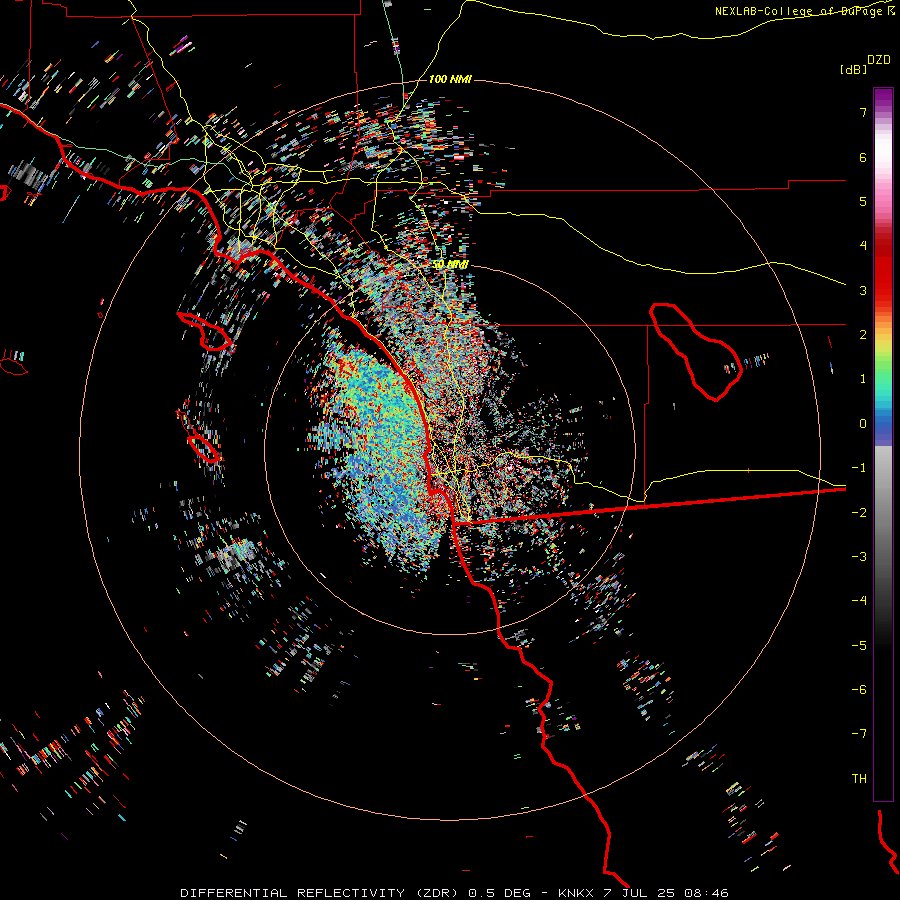Click the colorbar tick label -4
Image resolution: width=900 pixels, height=900 pixels.
tap(859, 601)
